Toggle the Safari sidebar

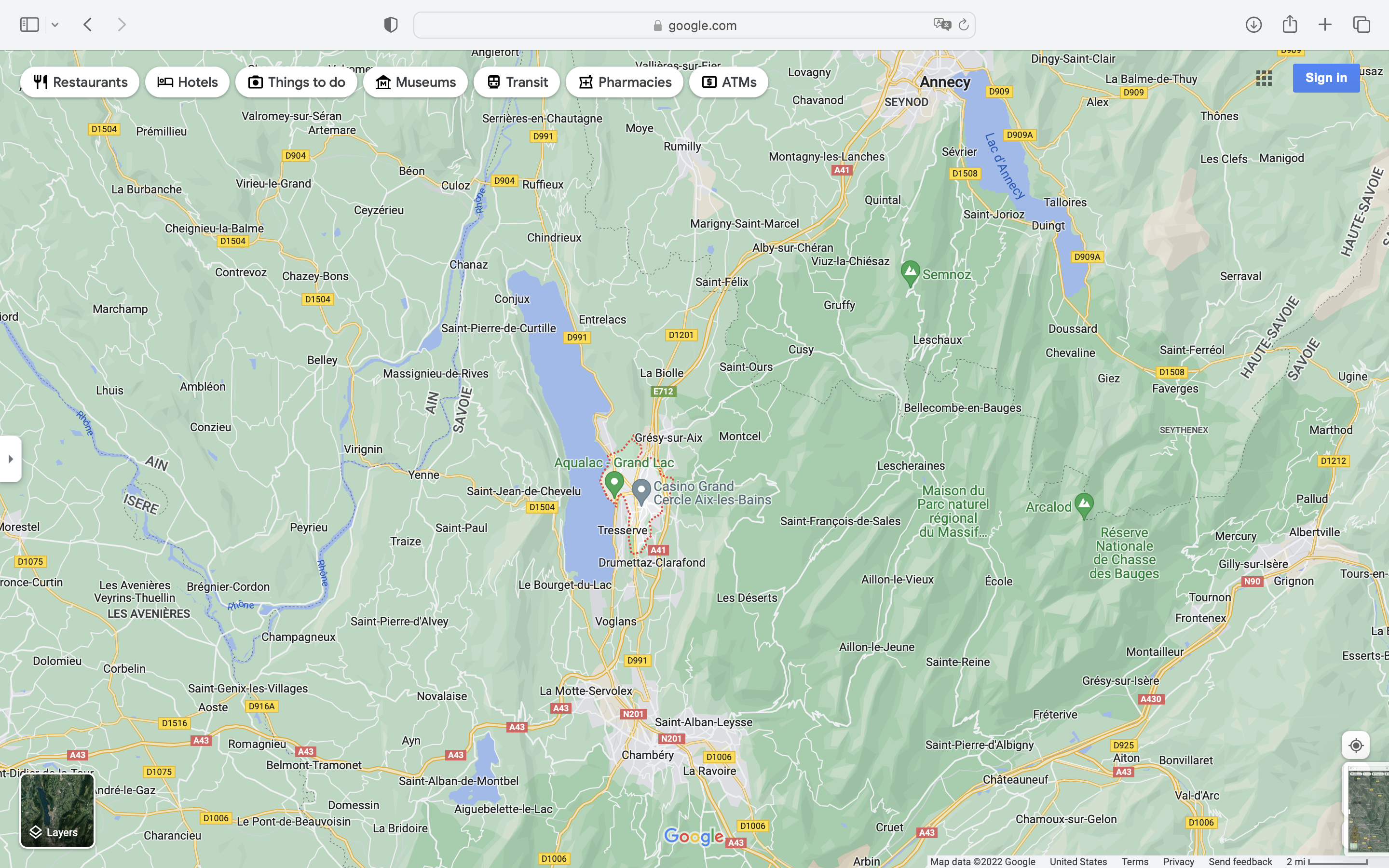29,25
